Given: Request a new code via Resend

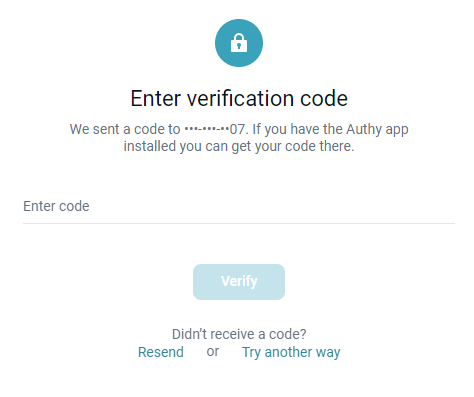Looking at the screenshot, I should tap(161, 352).
